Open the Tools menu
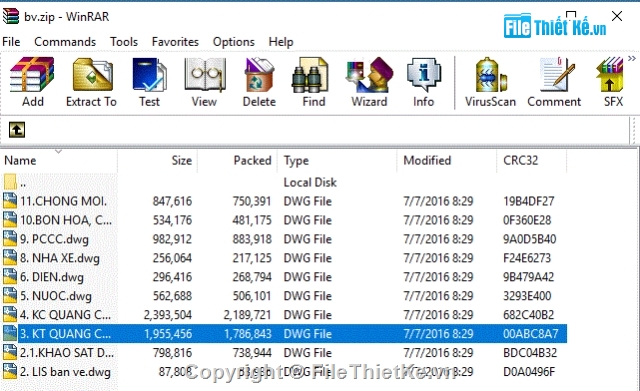Image resolution: width=640 pixels, height=391 pixels. click(124, 42)
